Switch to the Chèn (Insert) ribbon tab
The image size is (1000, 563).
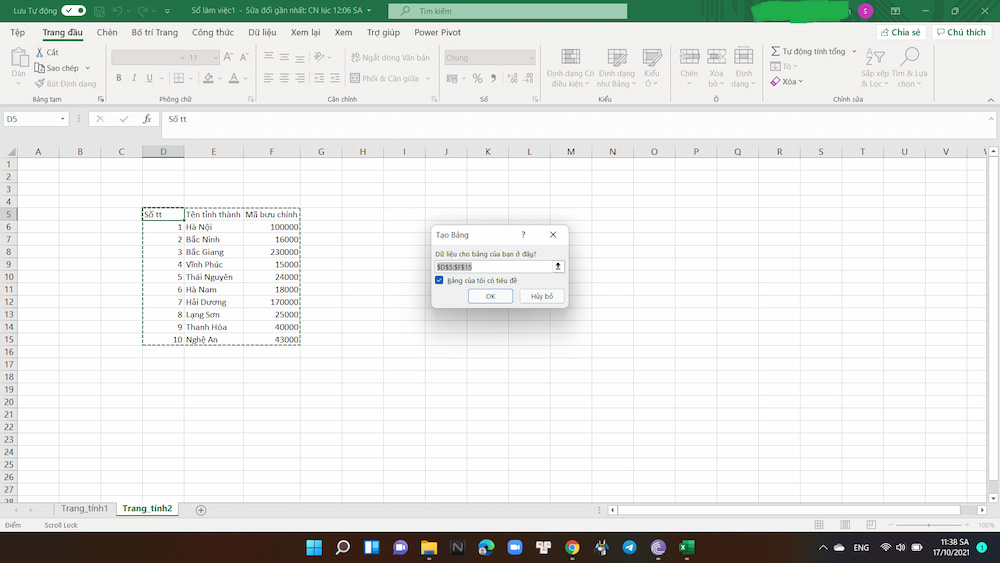[107, 33]
